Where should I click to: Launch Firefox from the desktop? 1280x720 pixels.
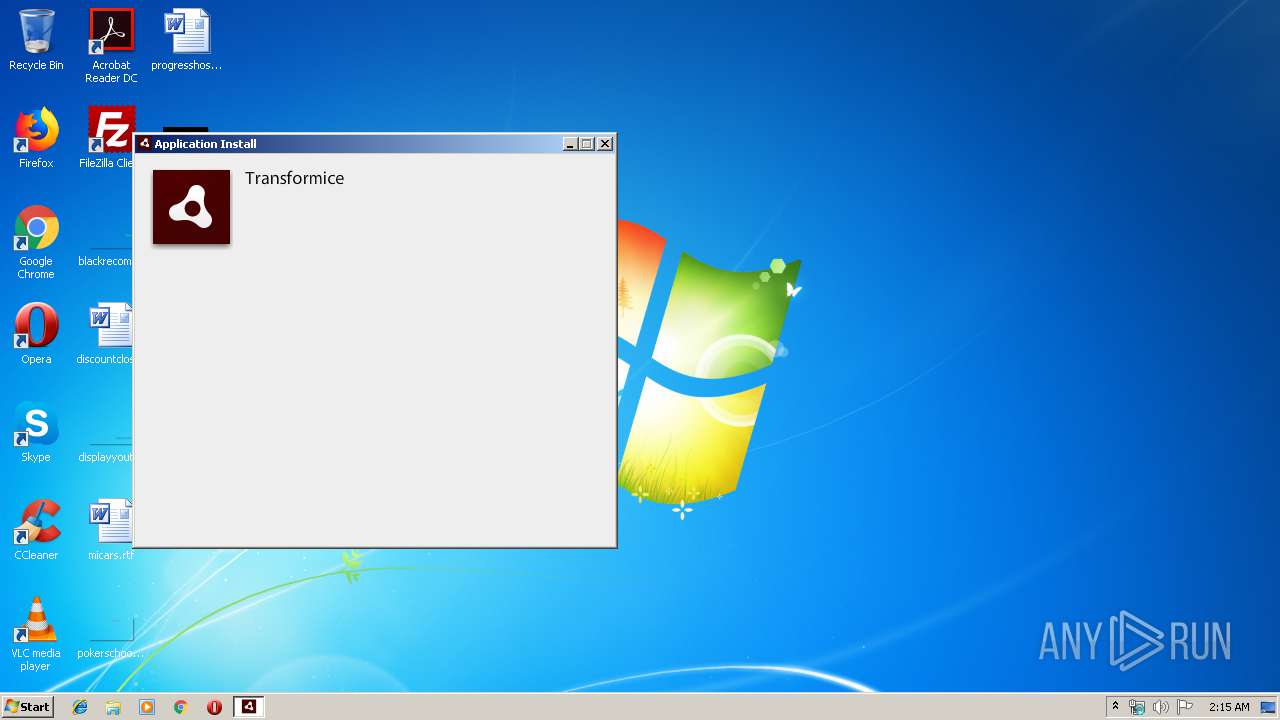(x=36, y=138)
